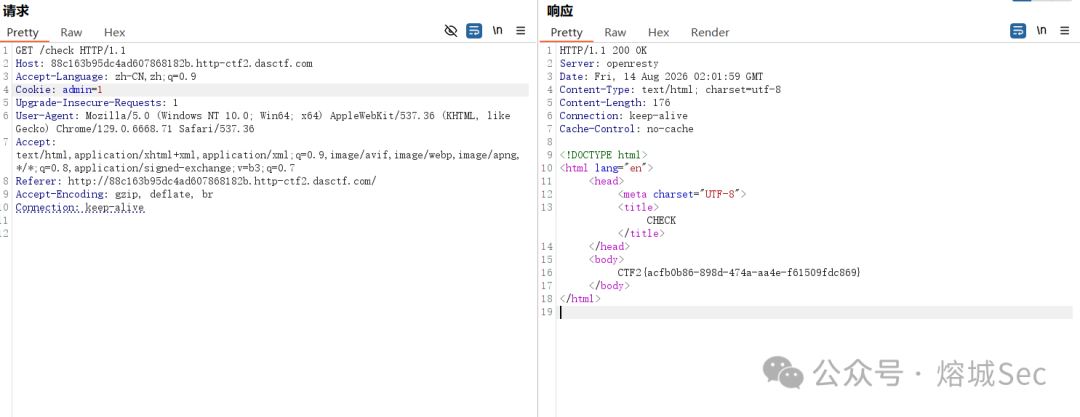Click the Host header line in request
The image size is (1080, 417).
coord(164,63)
